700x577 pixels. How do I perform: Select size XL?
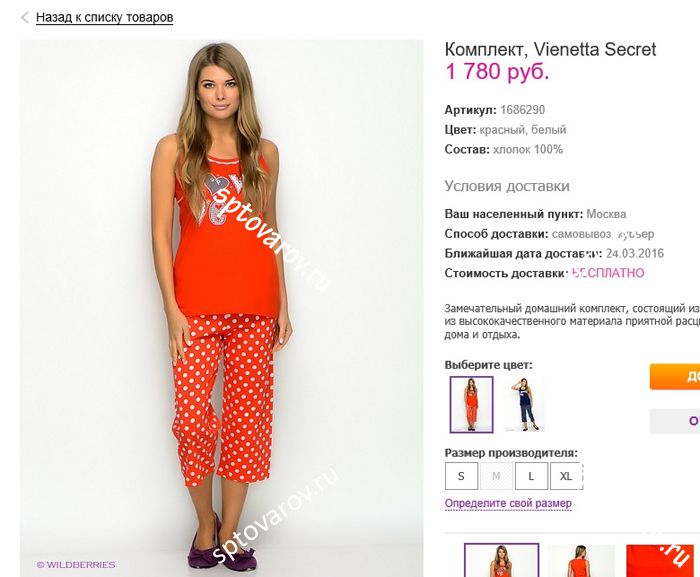click(566, 476)
